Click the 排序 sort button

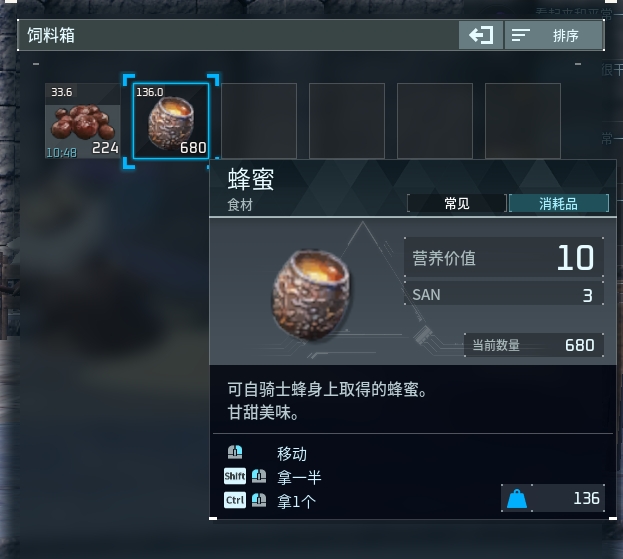coord(553,35)
